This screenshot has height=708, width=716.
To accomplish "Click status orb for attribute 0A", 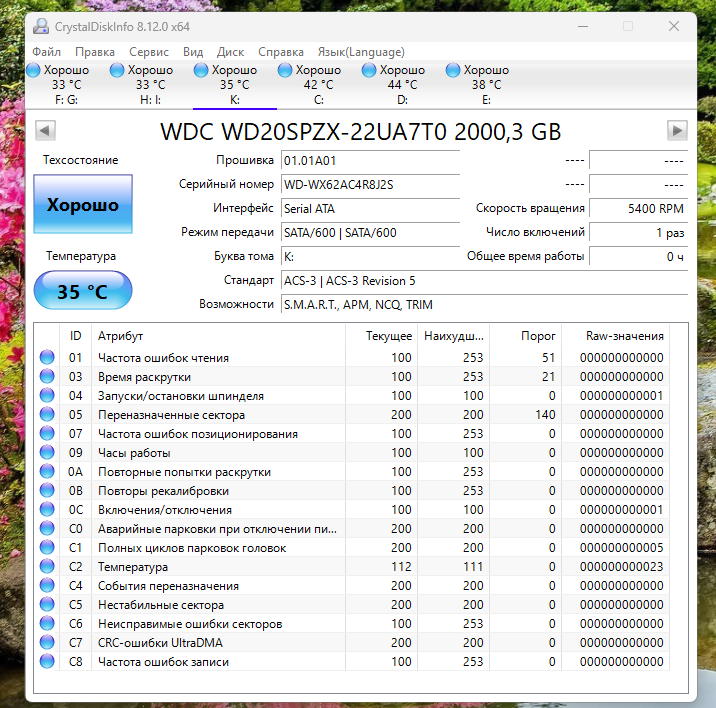I will pyautogui.click(x=47, y=471).
